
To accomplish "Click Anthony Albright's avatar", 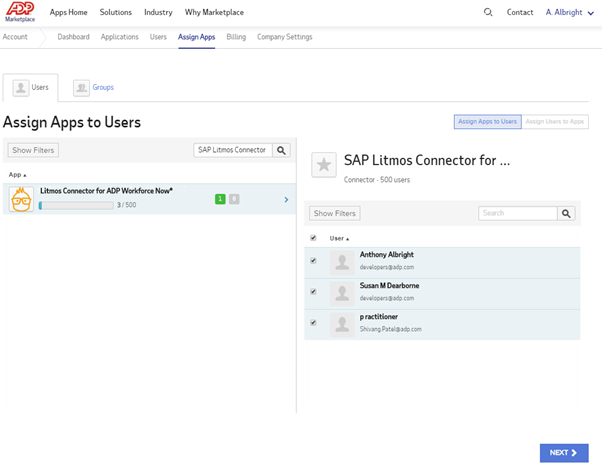I will click(x=342, y=263).
